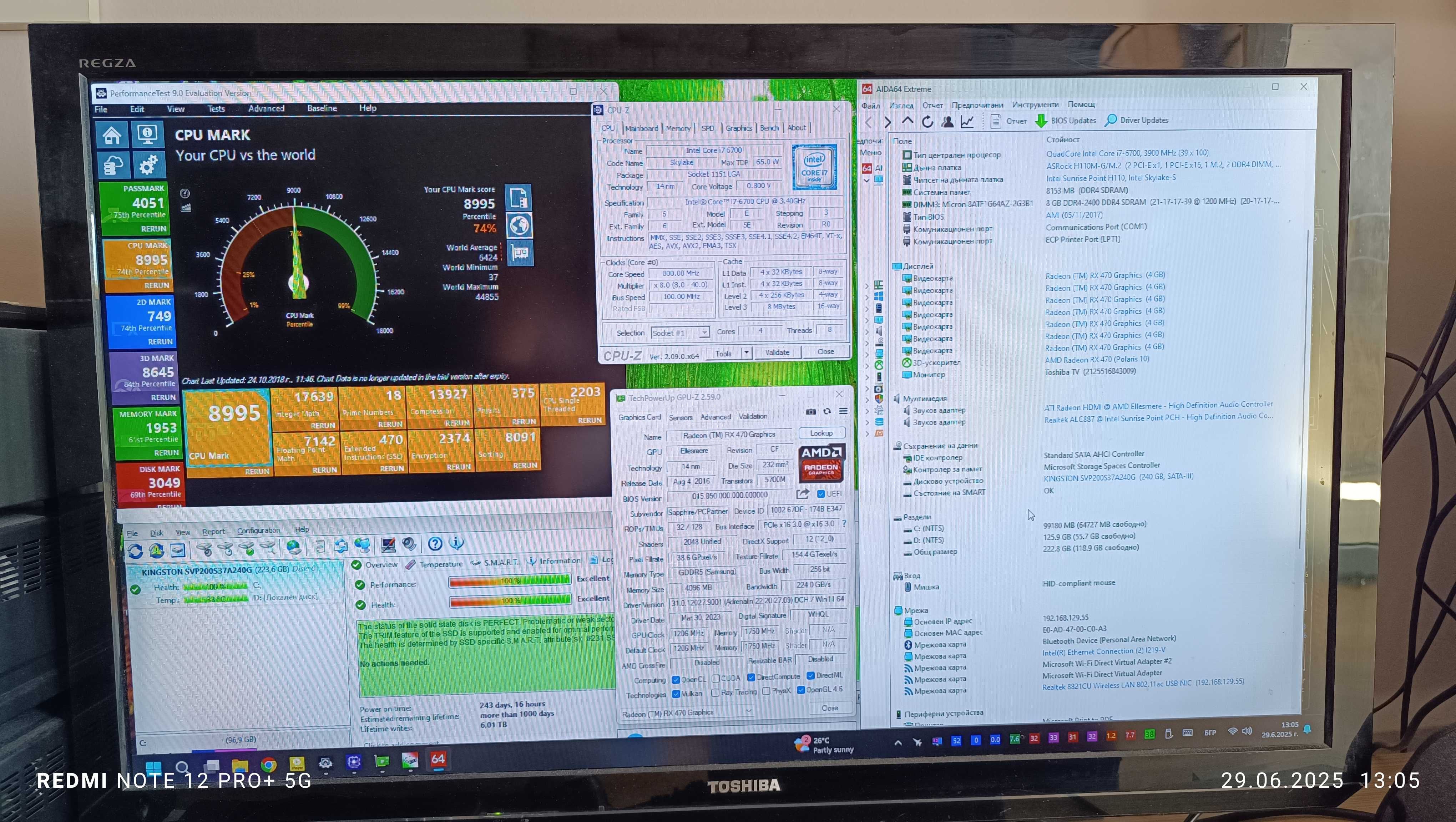1456x822 pixels.
Task: Switch to the Sensors tab in GPU-Z
Action: 681,417
